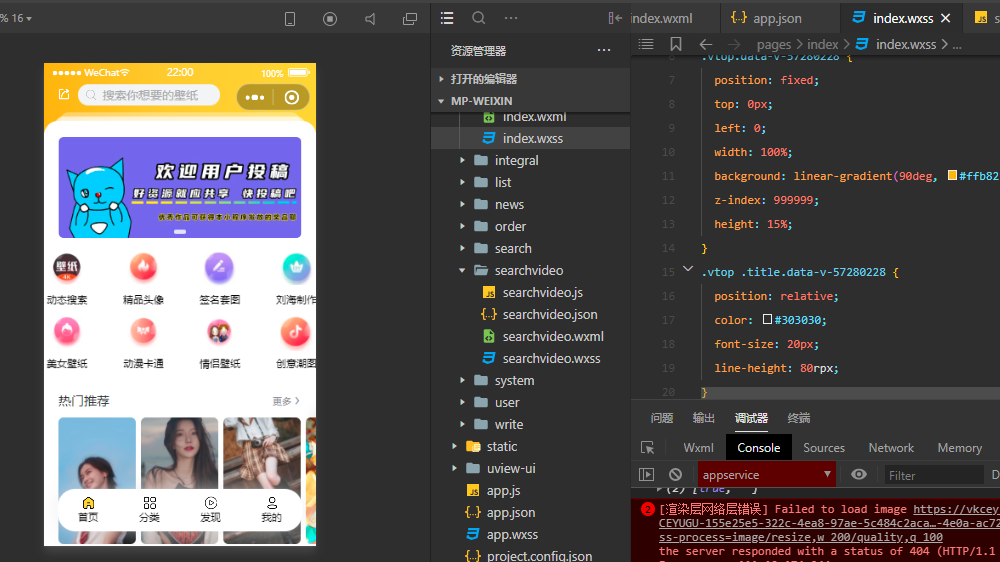The width and height of the screenshot is (1000, 562).
Task: Tap the mini program capsule menu dots
Action: pyautogui.click(x=254, y=98)
